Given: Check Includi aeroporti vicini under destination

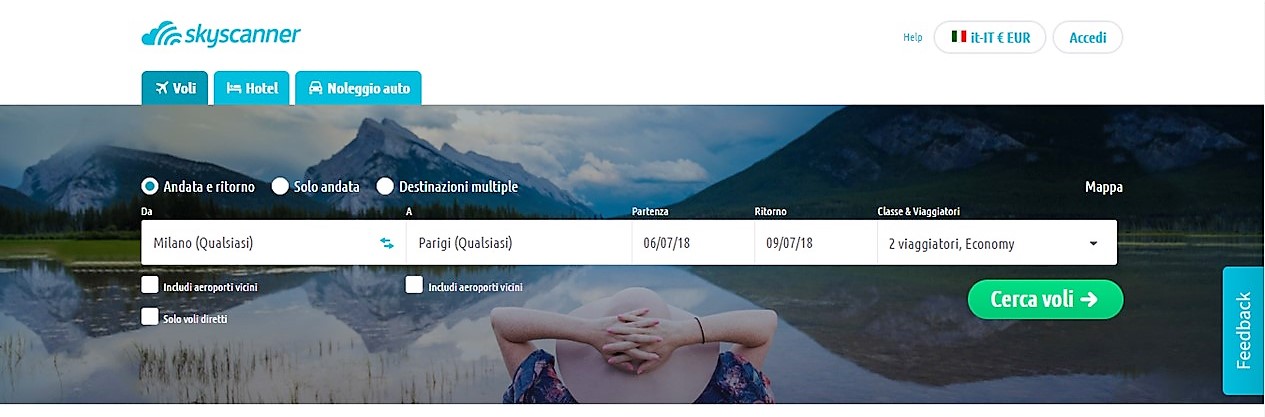Looking at the screenshot, I should (414, 285).
